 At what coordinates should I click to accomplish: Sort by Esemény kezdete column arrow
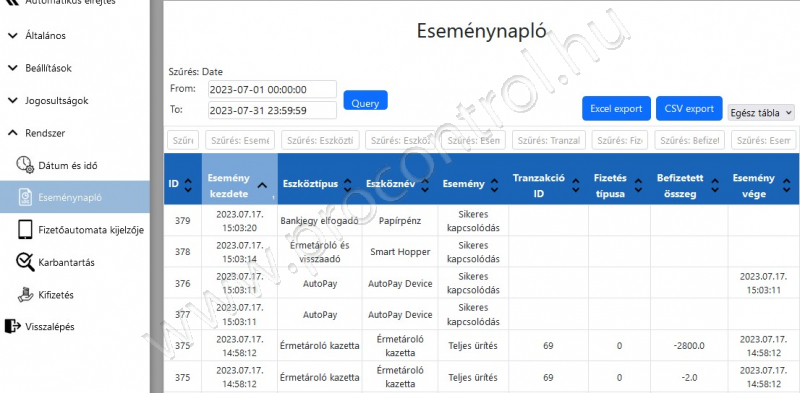click(x=262, y=185)
